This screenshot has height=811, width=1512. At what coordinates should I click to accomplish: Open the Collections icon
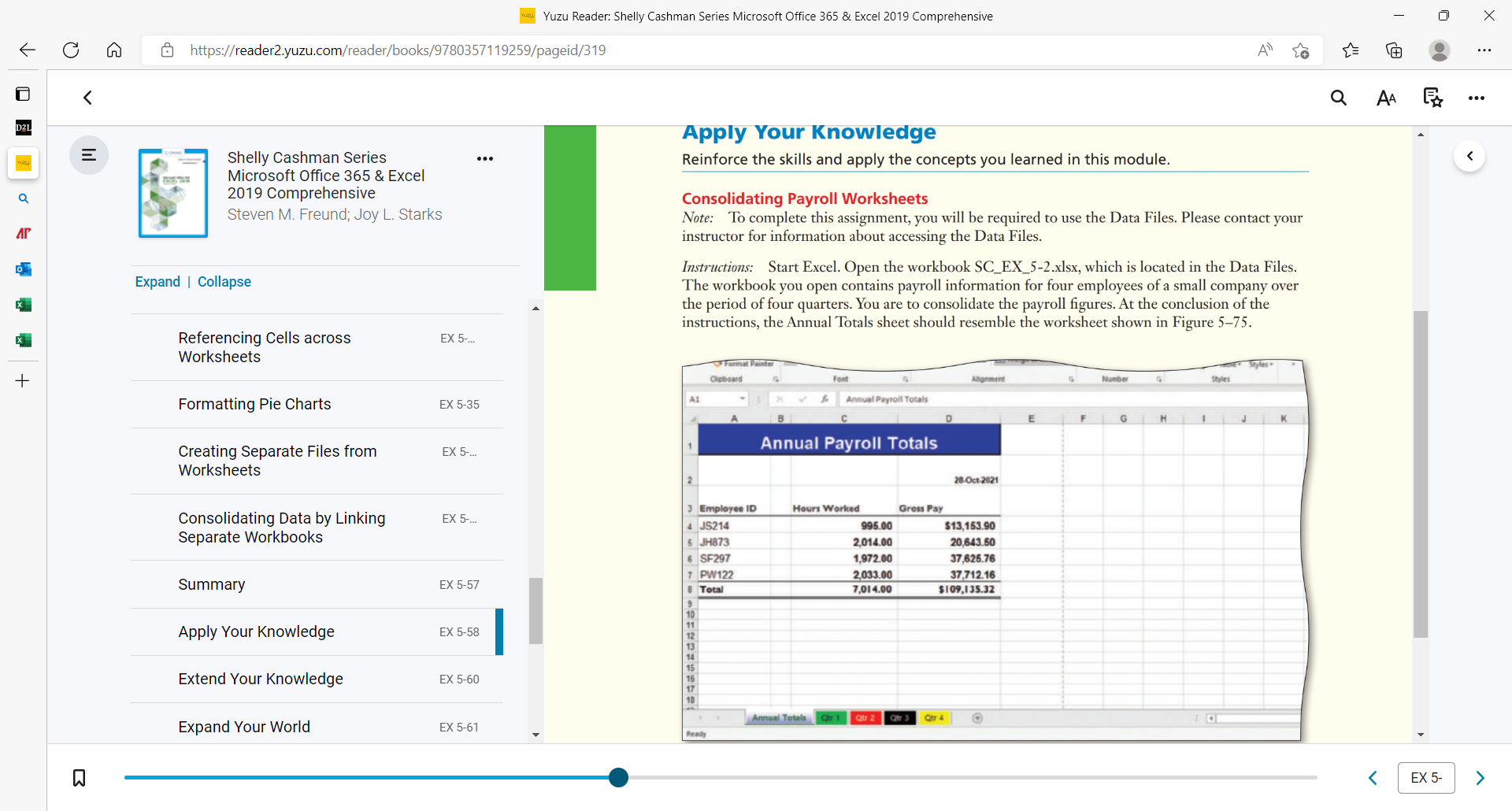pyautogui.click(x=1394, y=50)
